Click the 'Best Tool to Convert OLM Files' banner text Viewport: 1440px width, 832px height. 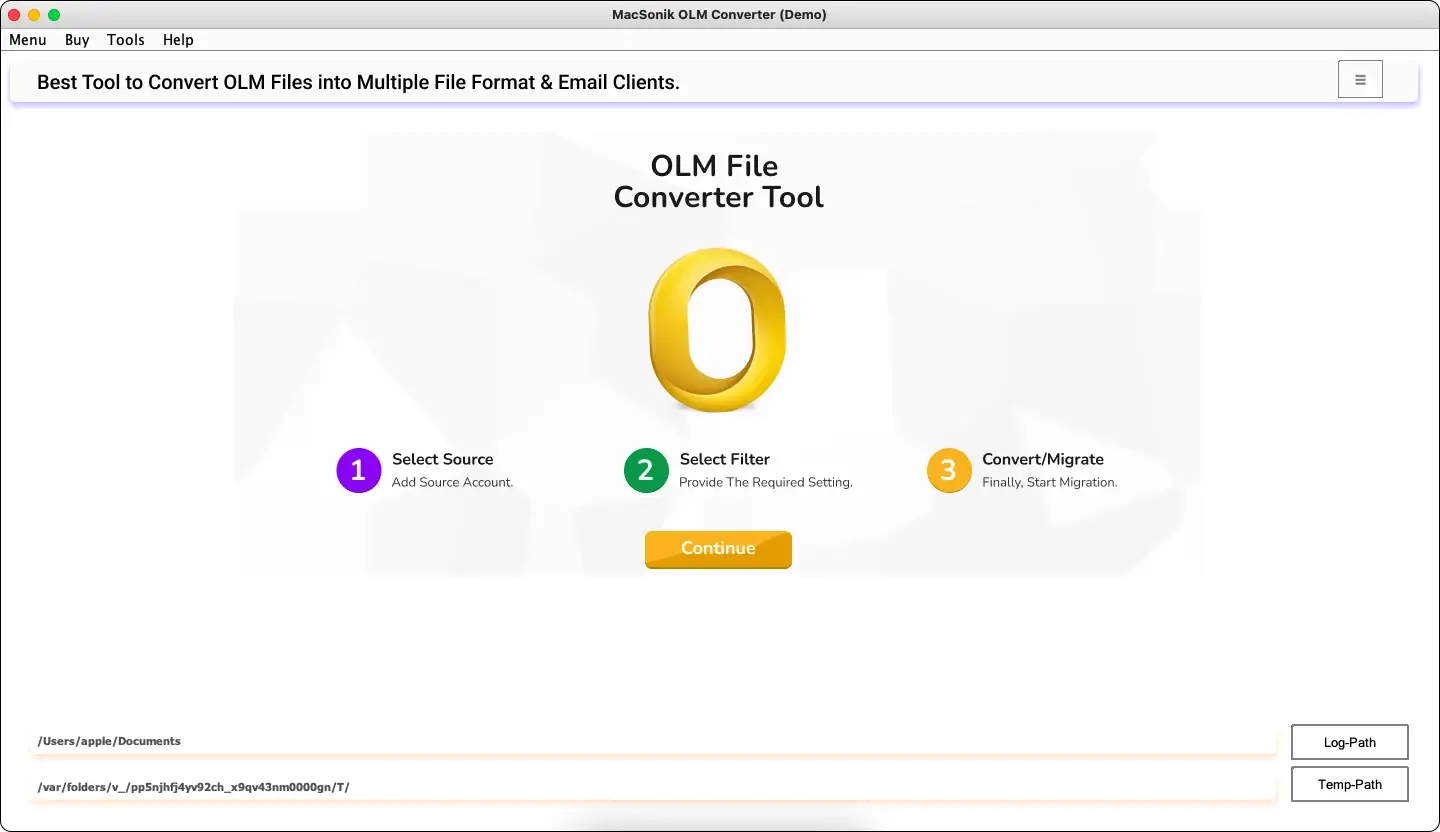tap(358, 82)
